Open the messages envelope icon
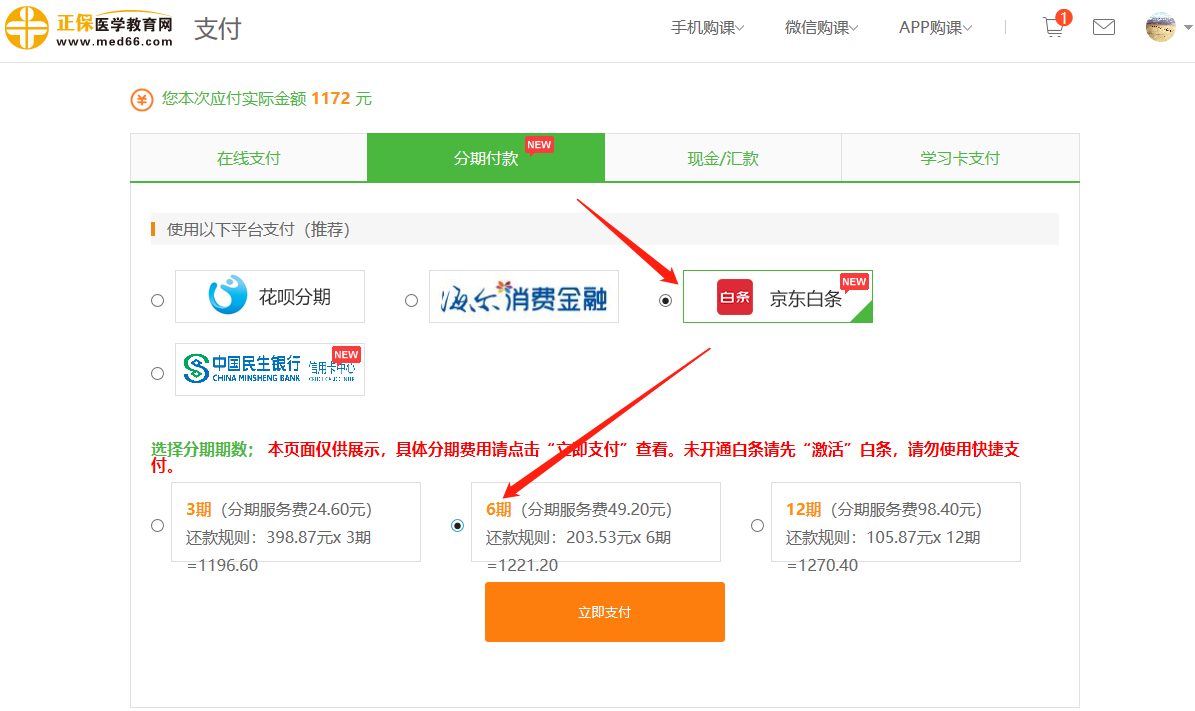 [x=1104, y=28]
